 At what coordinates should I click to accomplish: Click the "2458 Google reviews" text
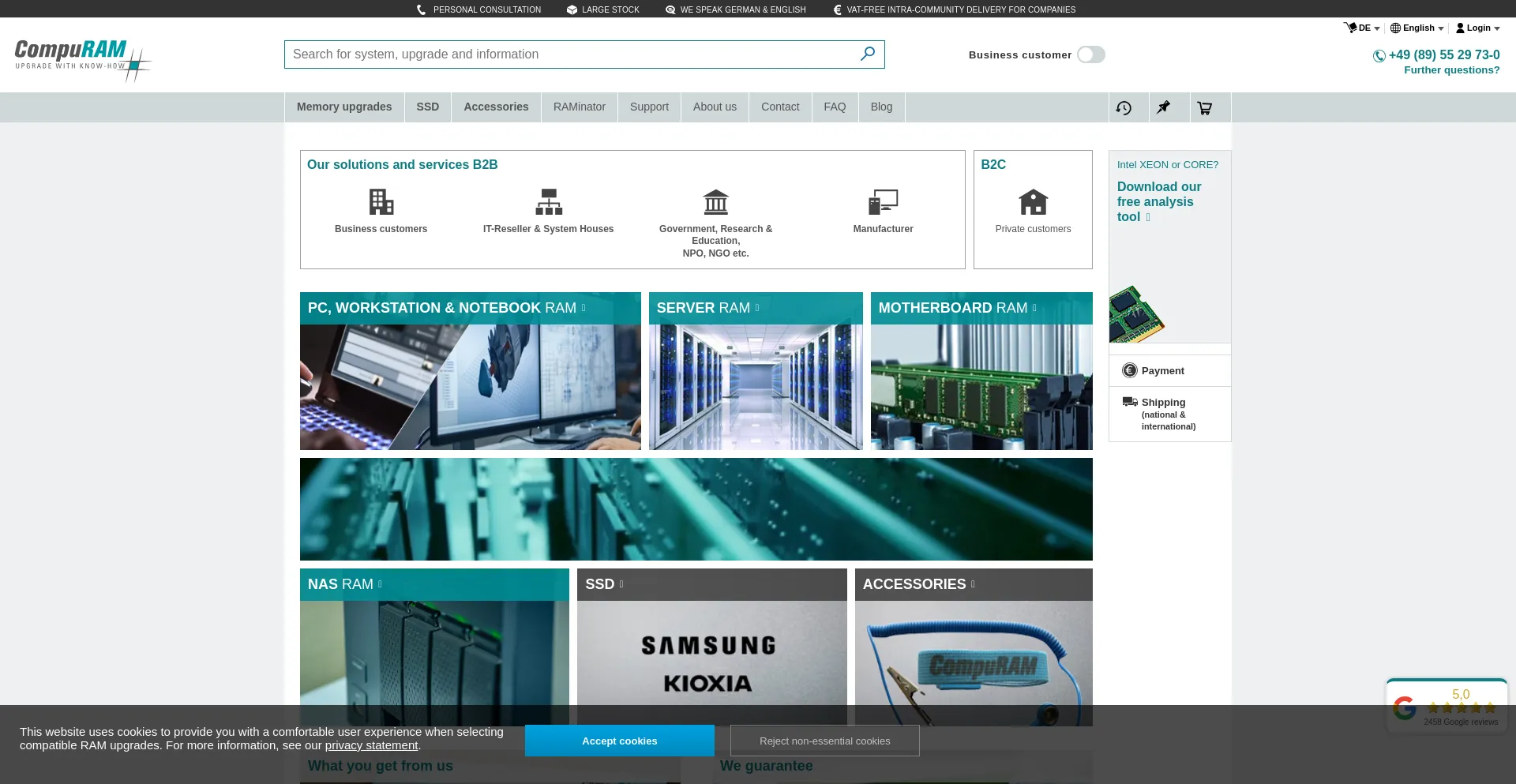click(x=1461, y=722)
